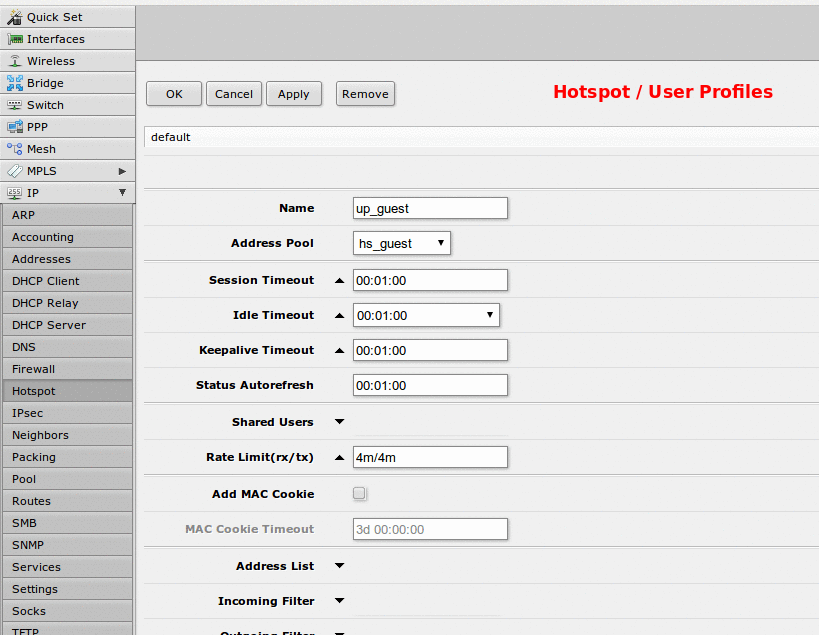Open Firewall submenu item

[68, 369]
